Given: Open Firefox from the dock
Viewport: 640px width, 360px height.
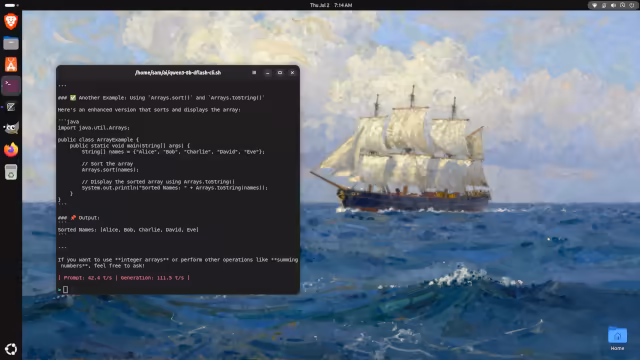Looking at the screenshot, I should coord(11,150).
